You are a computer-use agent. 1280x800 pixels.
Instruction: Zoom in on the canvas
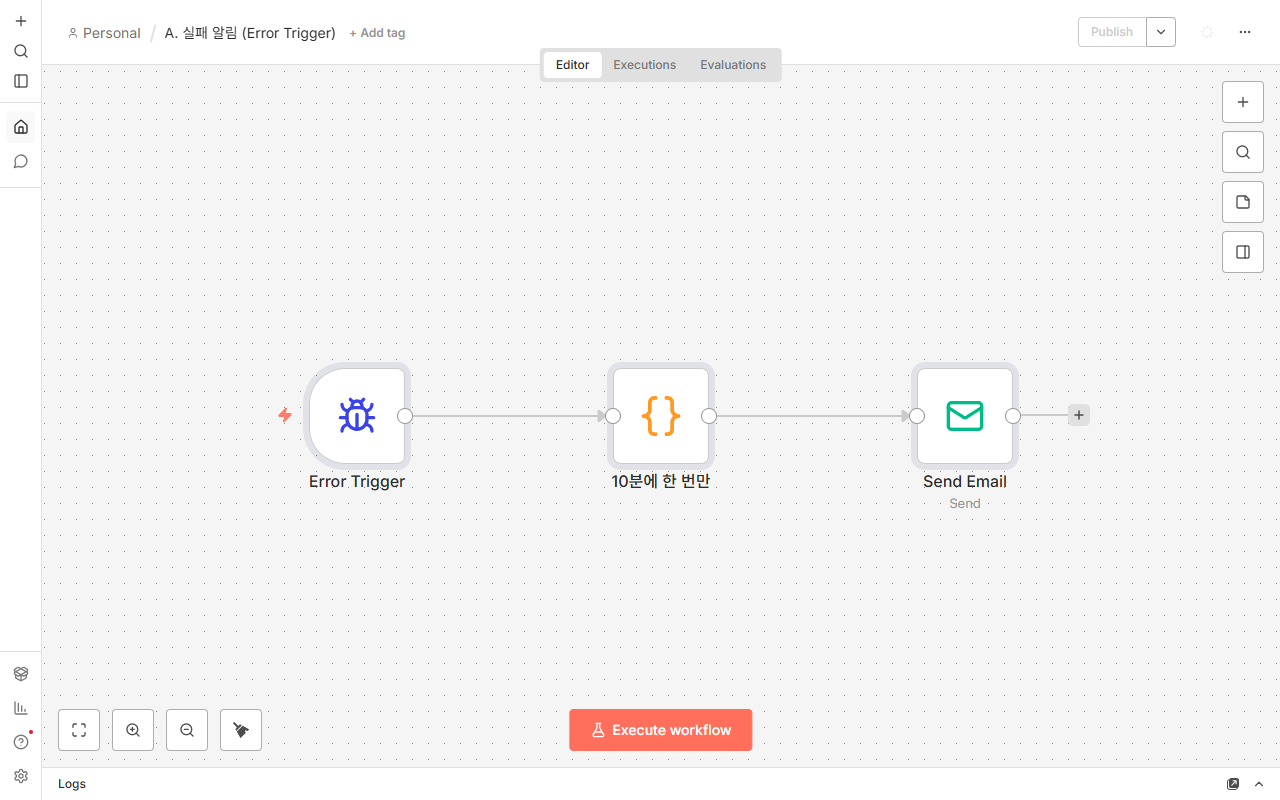pos(133,730)
